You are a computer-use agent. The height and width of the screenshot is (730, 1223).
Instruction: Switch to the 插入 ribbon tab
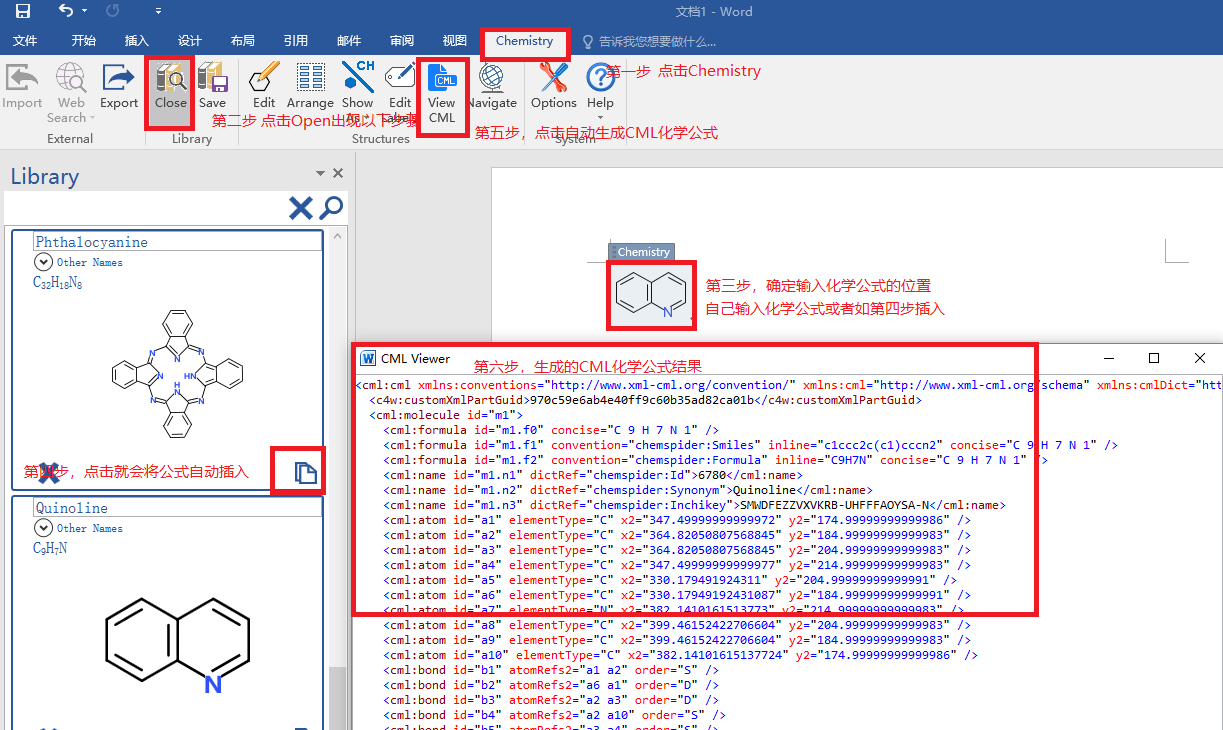[x=137, y=41]
